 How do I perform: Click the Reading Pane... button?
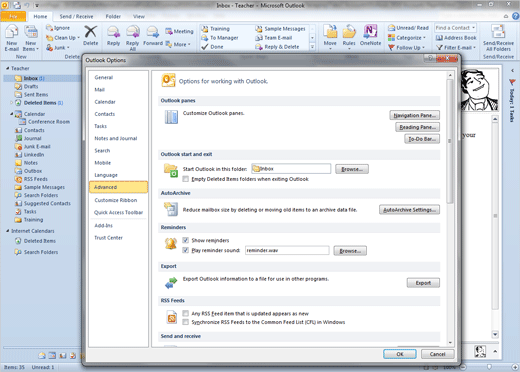click(x=417, y=127)
